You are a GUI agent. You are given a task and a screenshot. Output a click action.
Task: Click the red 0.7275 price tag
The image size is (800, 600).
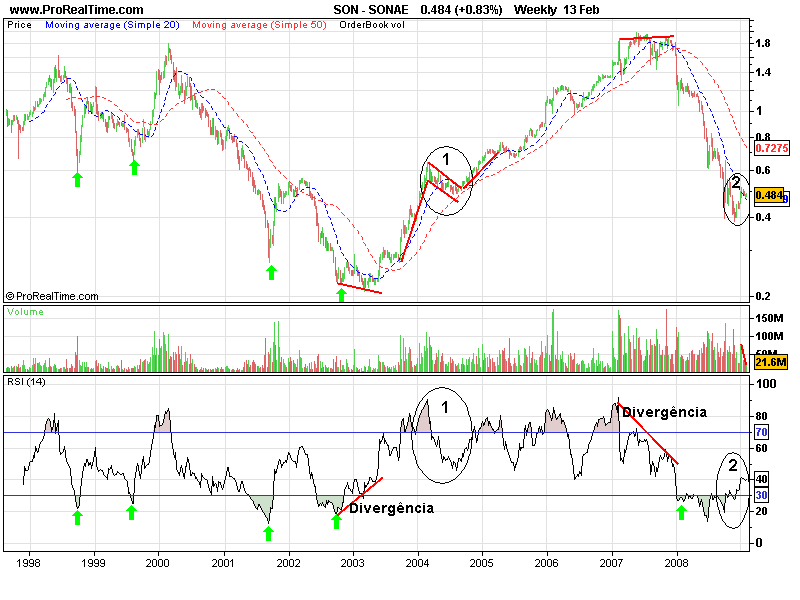pyautogui.click(x=771, y=148)
